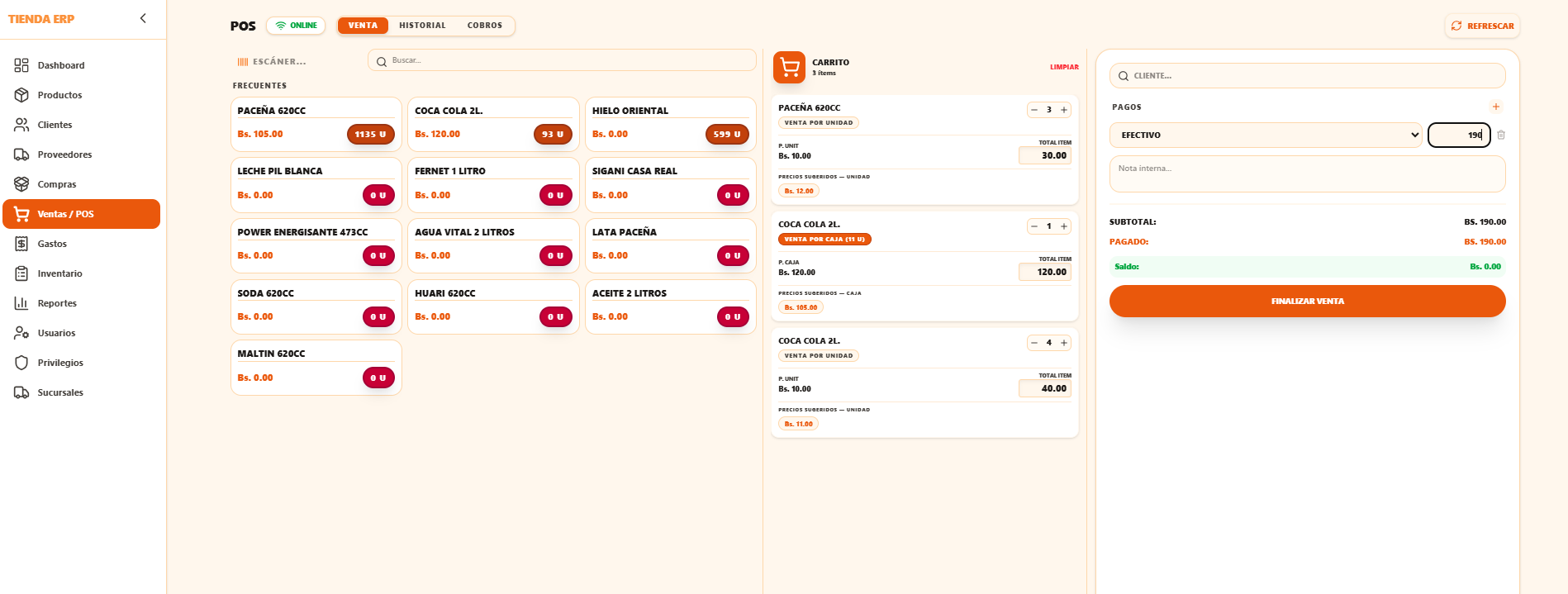
Task: Select the Agua Vital 2 Litros product card
Action: tap(493, 246)
